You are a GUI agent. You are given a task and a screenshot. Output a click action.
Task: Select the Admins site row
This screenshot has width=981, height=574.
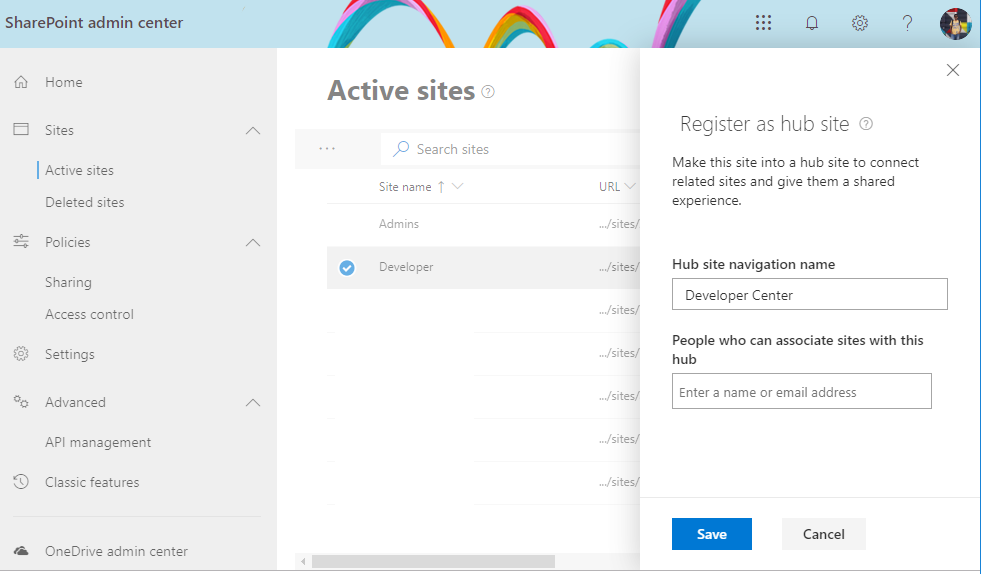pyautogui.click(x=483, y=224)
